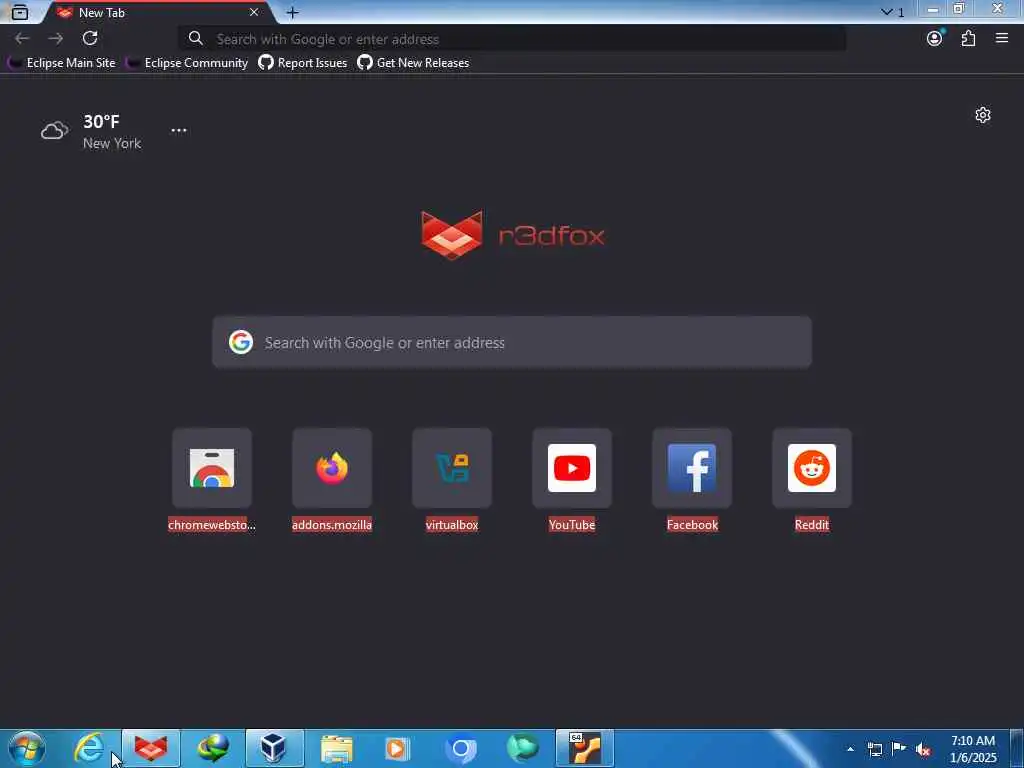
Task: Launch Internet Explorer from the taskbar
Action: [89, 748]
